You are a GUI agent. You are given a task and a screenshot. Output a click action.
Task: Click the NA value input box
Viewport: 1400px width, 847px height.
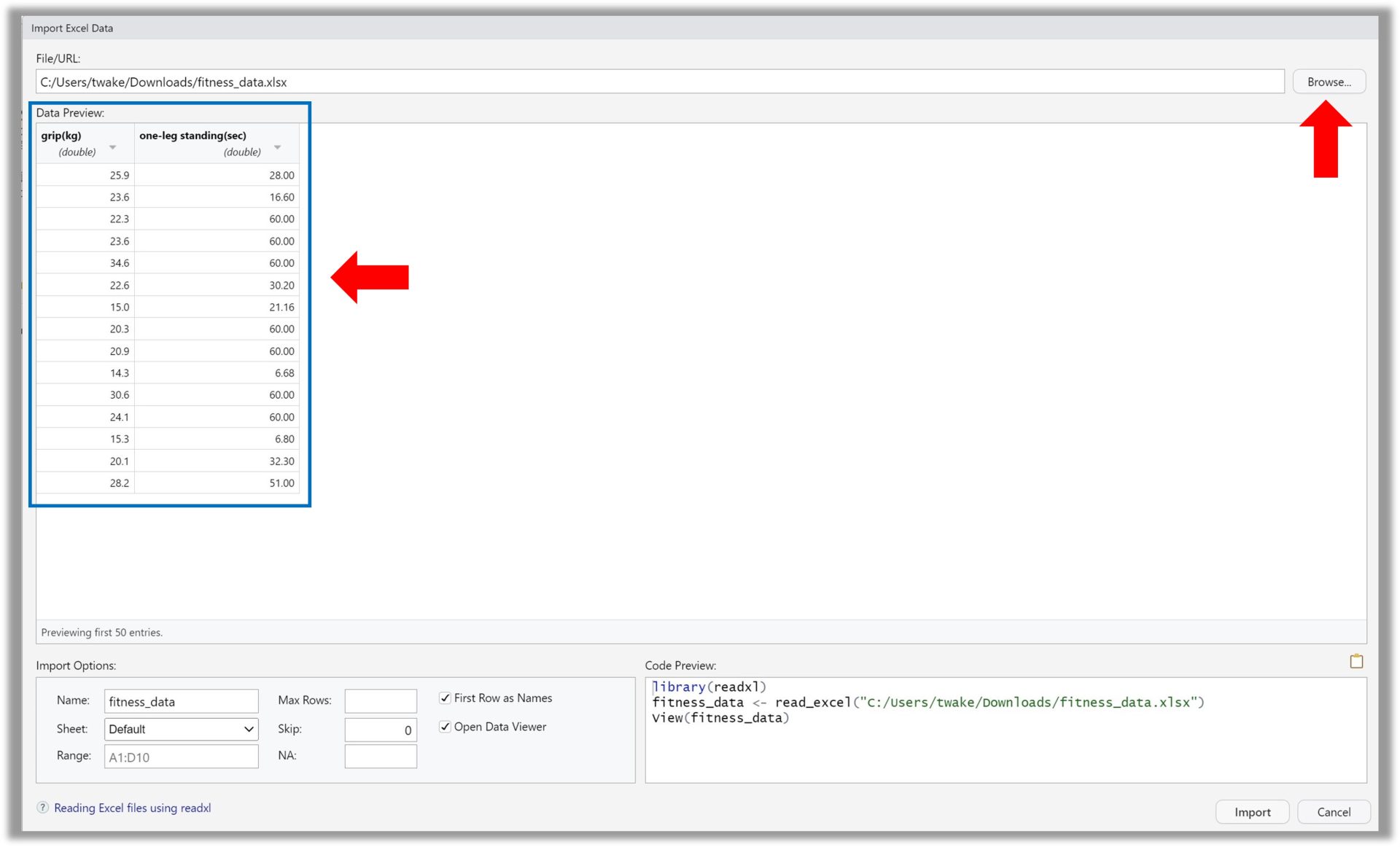[380, 757]
